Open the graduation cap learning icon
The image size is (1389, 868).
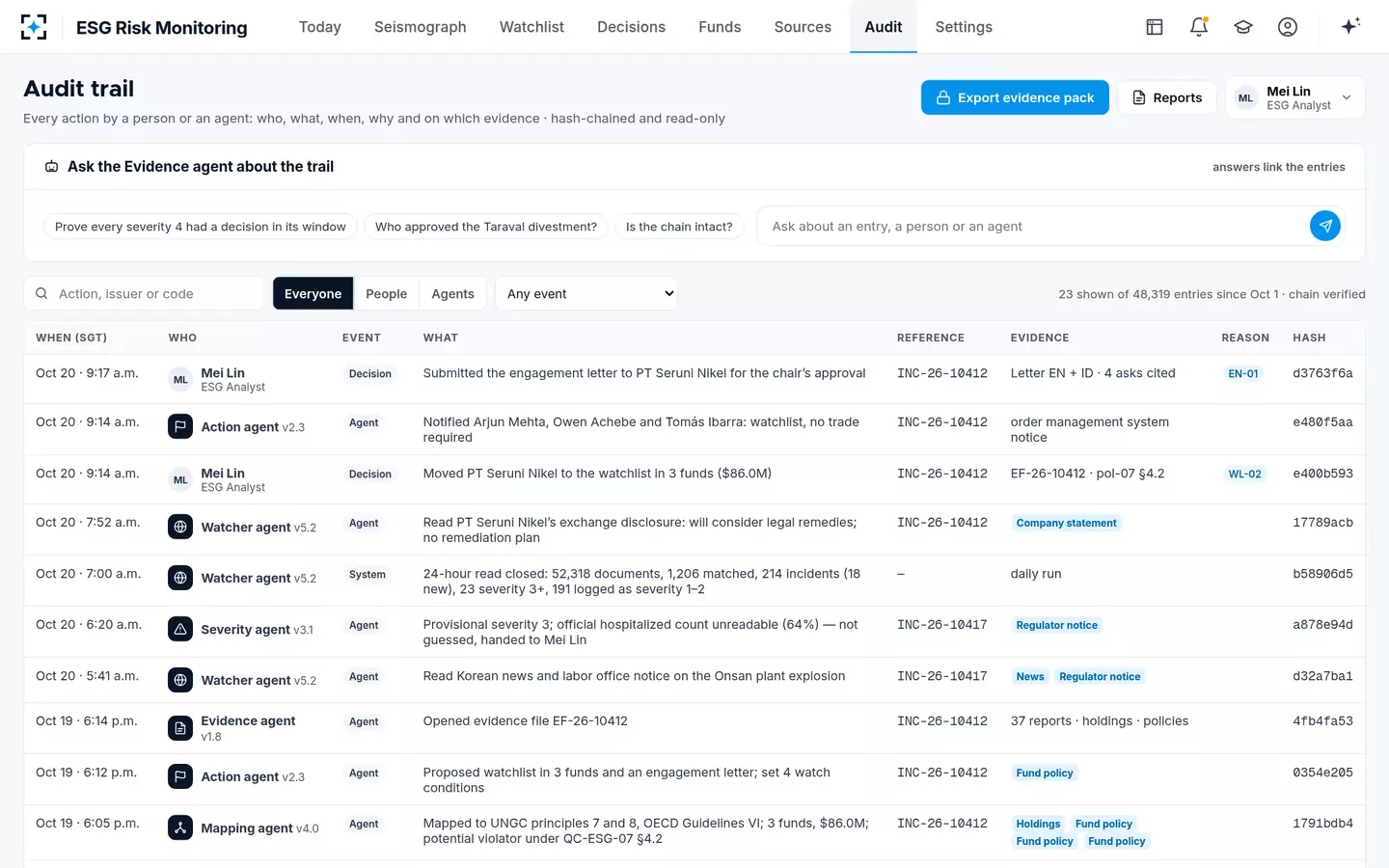(1243, 27)
